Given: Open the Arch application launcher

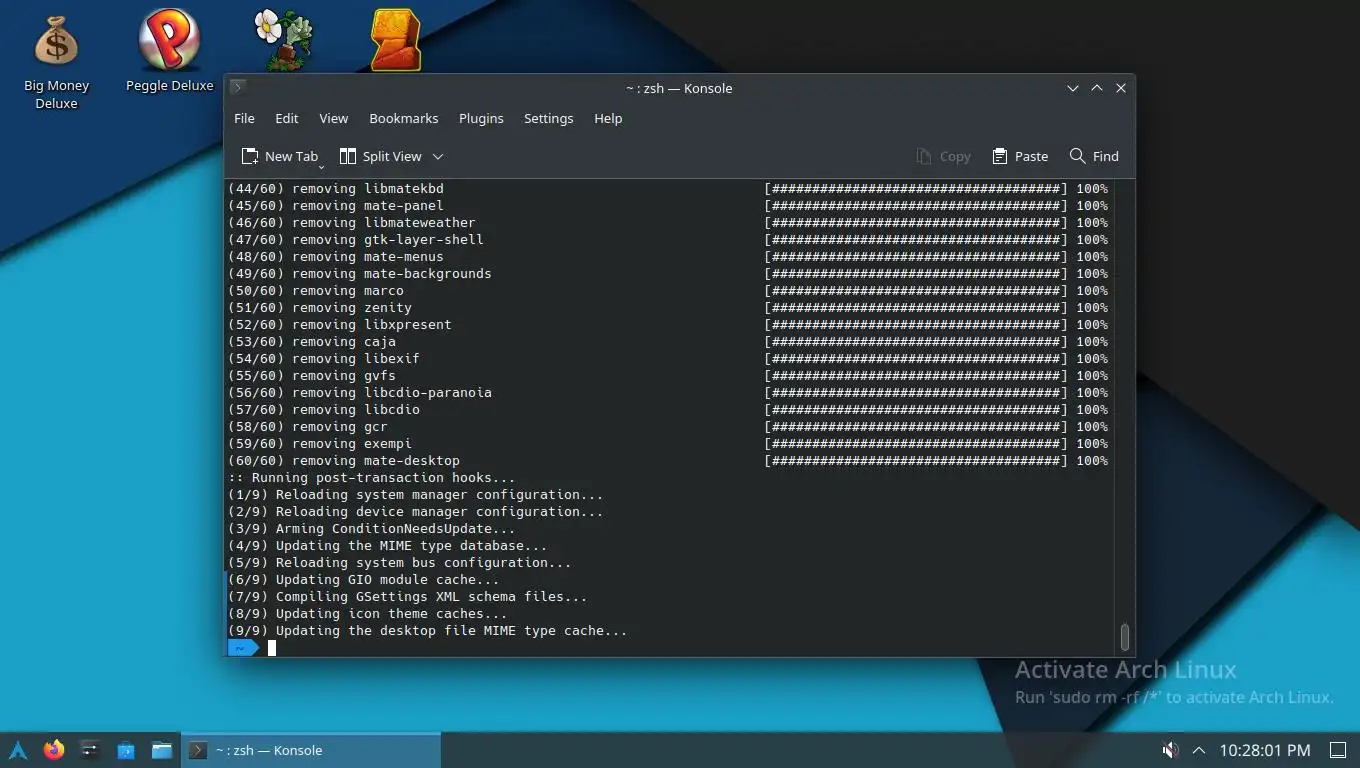Looking at the screenshot, I should pyautogui.click(x=18, y=750).
